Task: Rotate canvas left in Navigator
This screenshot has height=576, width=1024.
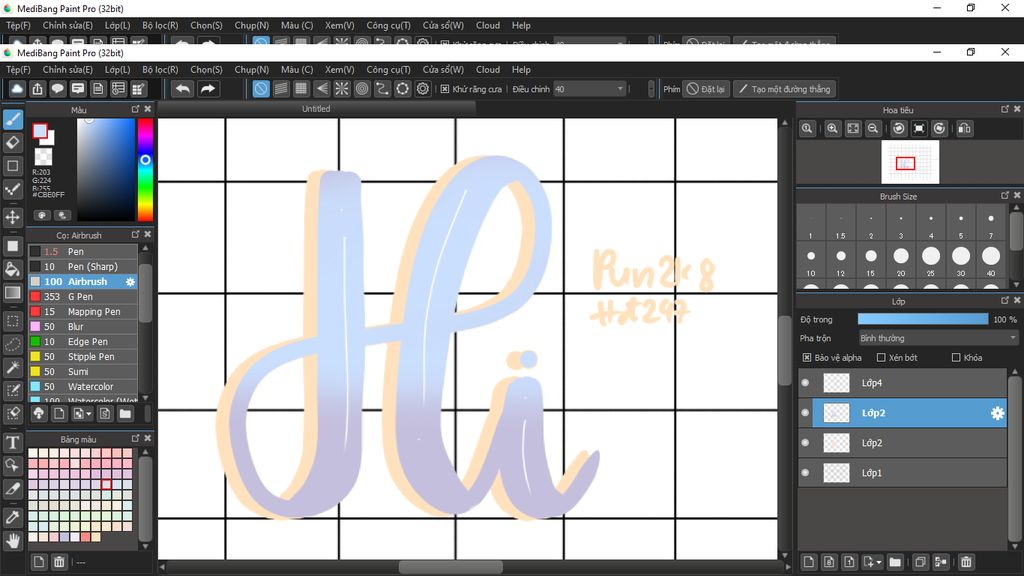Action: click(899, 129)
